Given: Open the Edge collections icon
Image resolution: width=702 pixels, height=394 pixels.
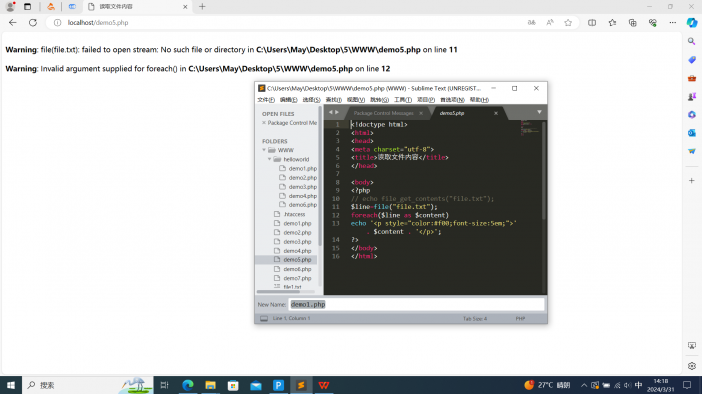Looking at the screenshot, I should (x=633, y=22).
